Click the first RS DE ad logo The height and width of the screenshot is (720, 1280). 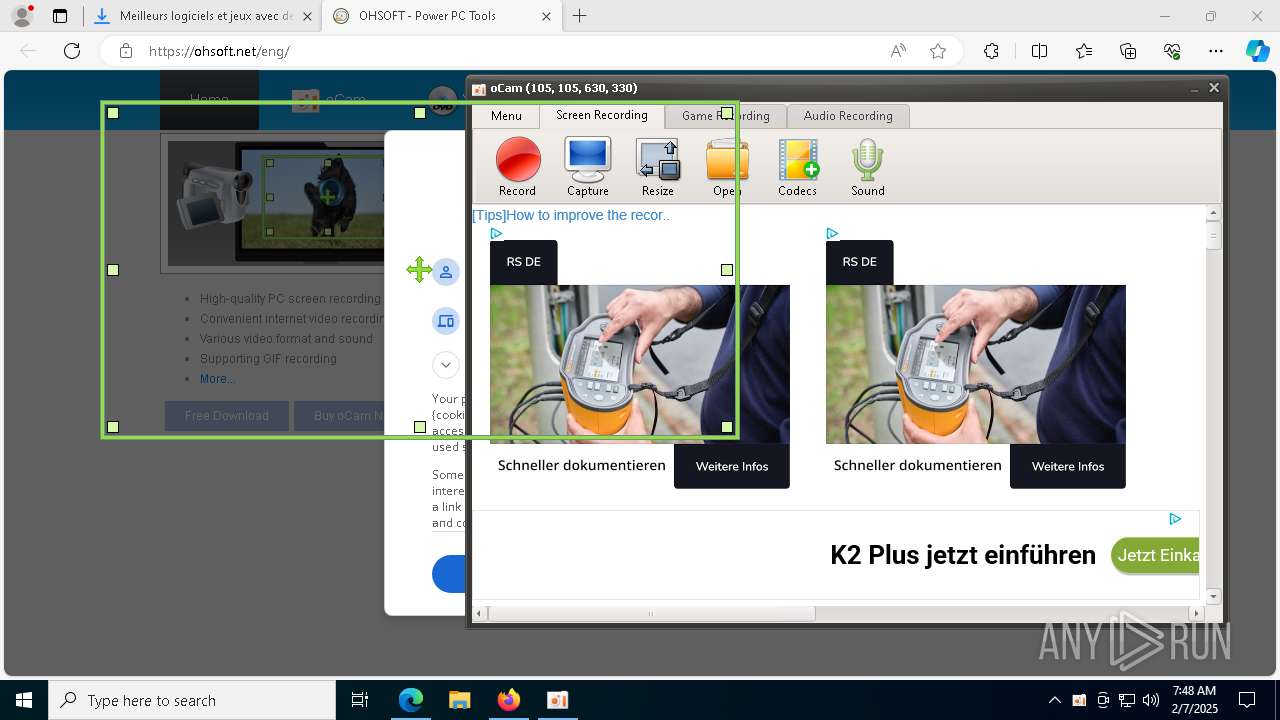524,262
